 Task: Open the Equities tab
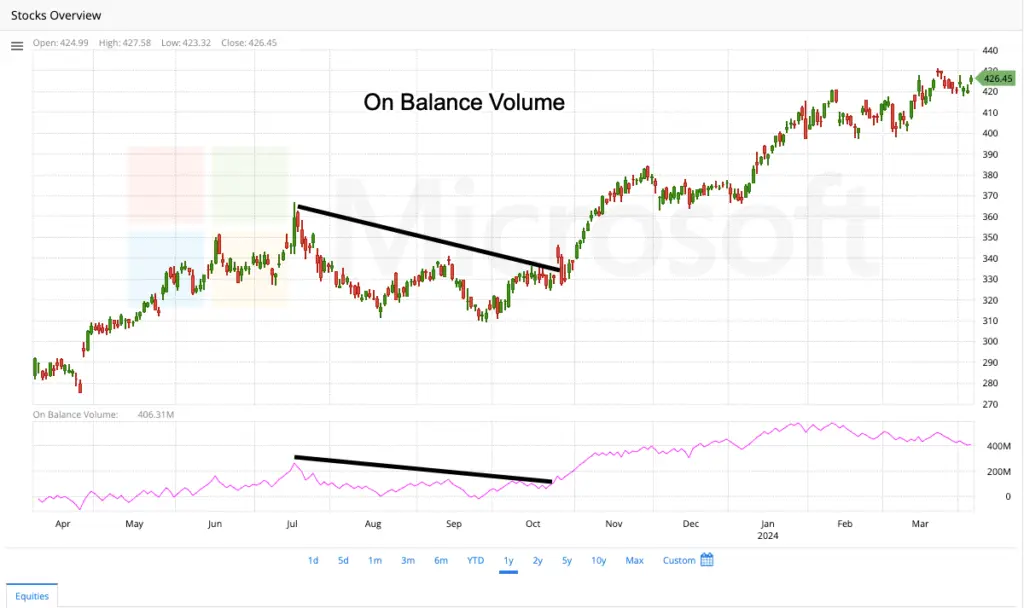(32, 596)
